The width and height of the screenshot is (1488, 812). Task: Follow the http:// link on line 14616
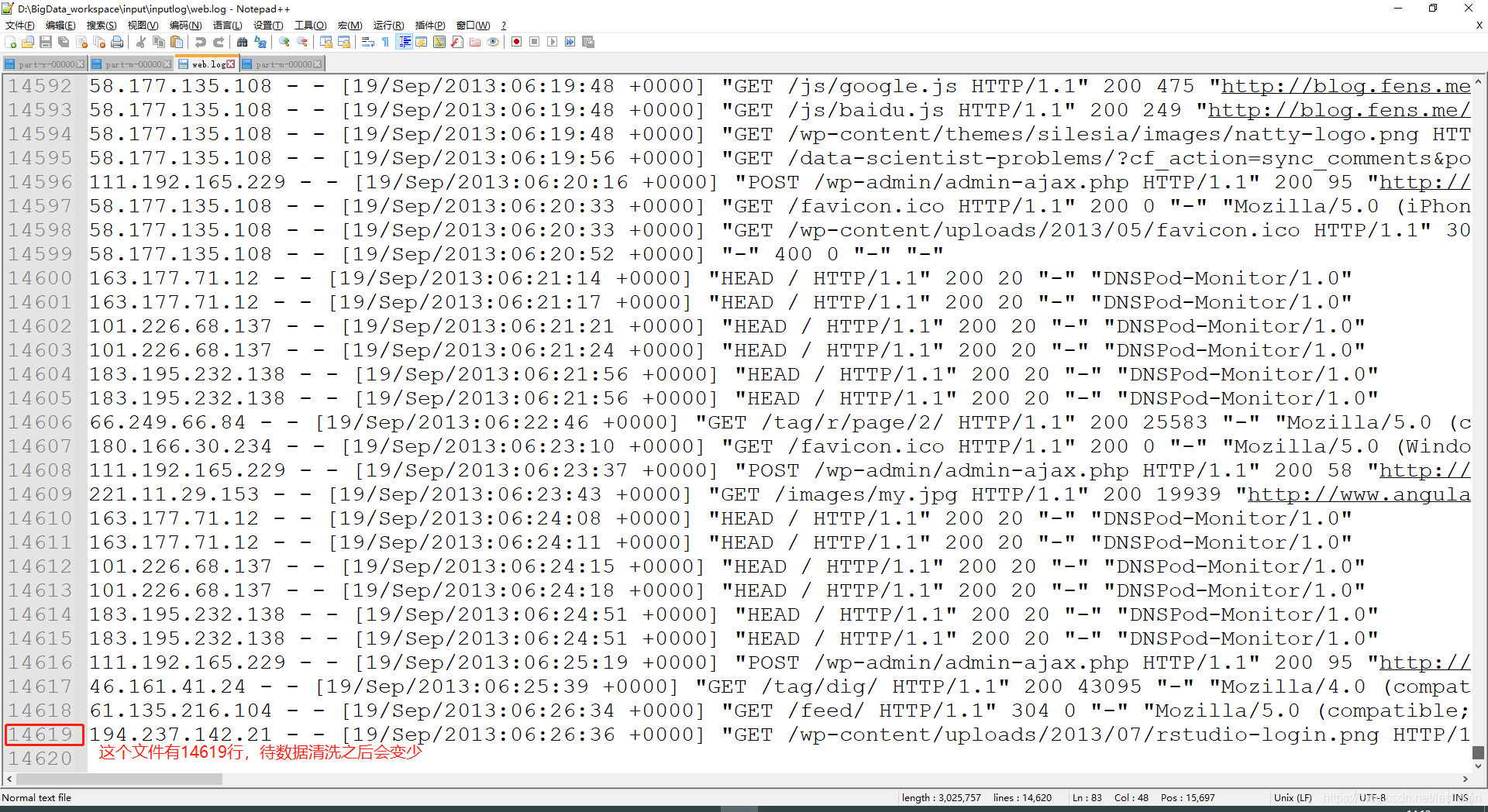[1425, 662]
